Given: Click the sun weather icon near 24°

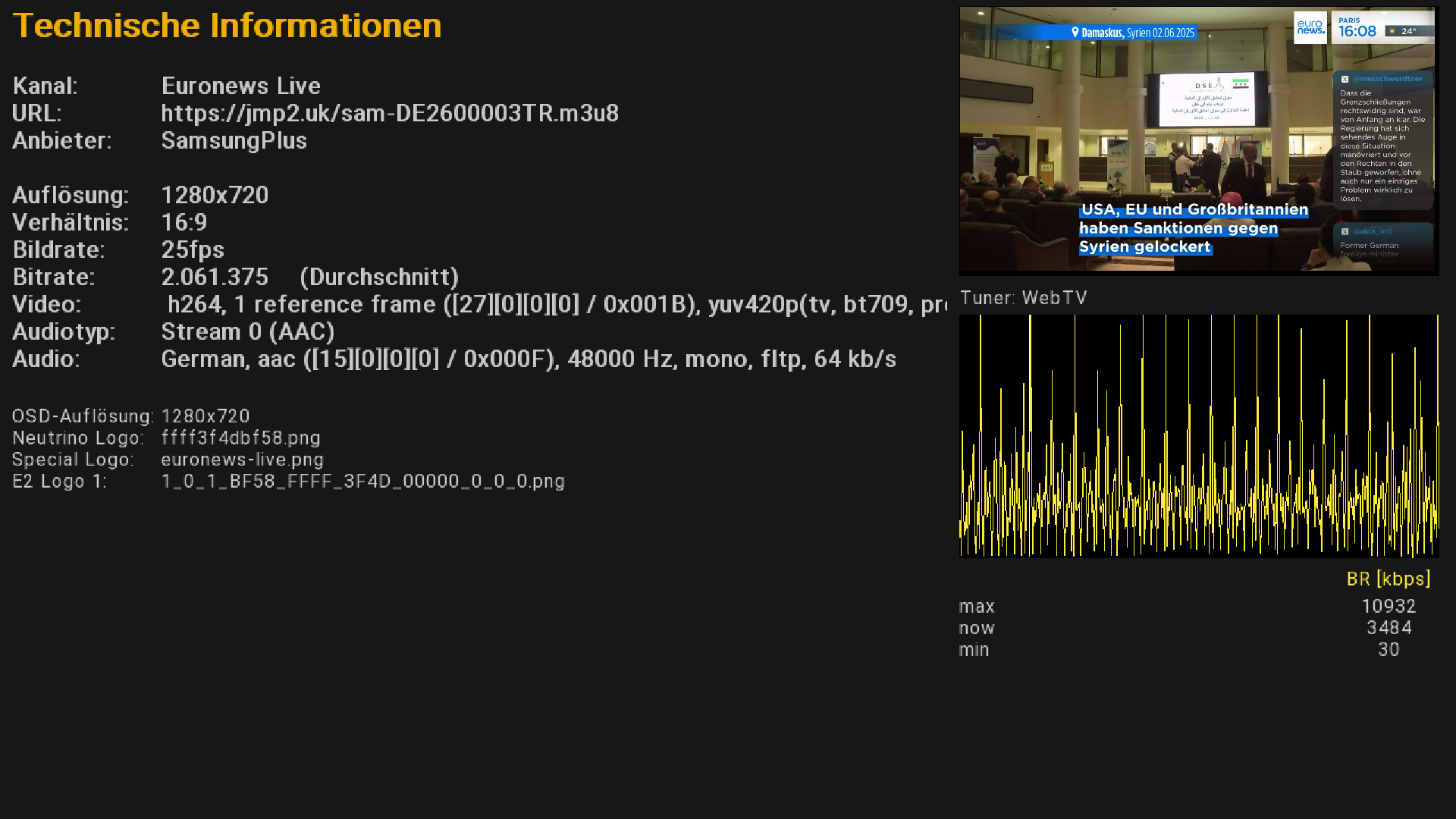Looking at the screenshot, I should (1392, 32).
